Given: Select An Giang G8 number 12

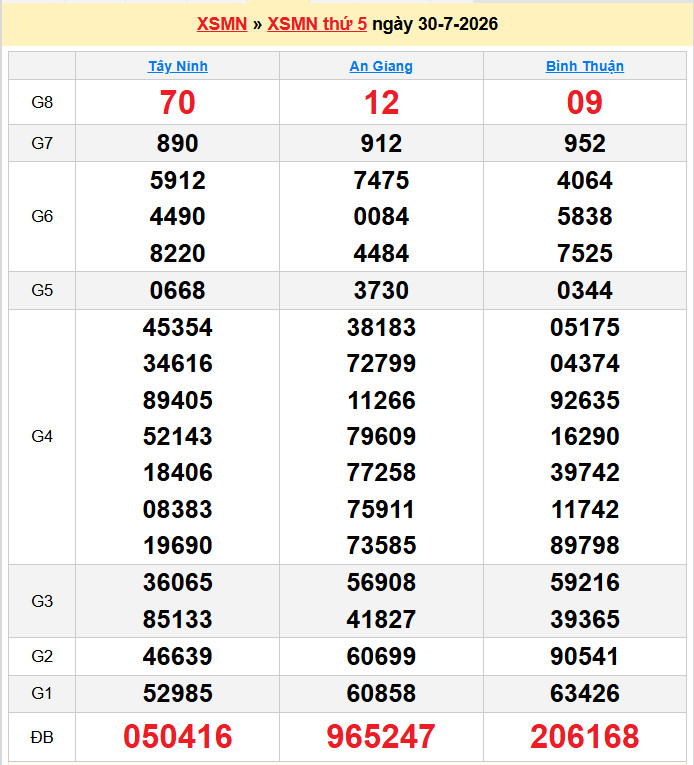Looking at the screenshot, I should [x=381, y=102].
